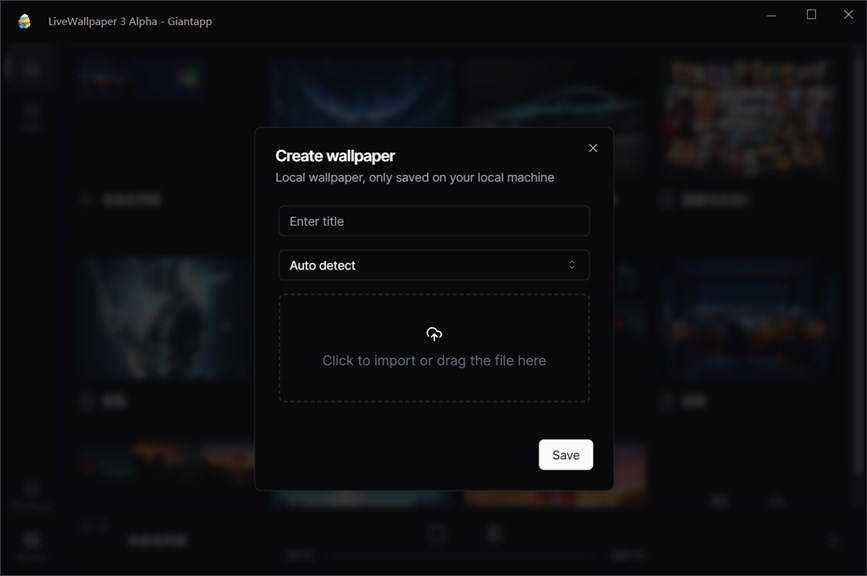Image resolution: width=867 pixels, height=576 pixels.
Task: Select the blue glowing arc wallpaper thumbnail
Action: coord(362,93)
